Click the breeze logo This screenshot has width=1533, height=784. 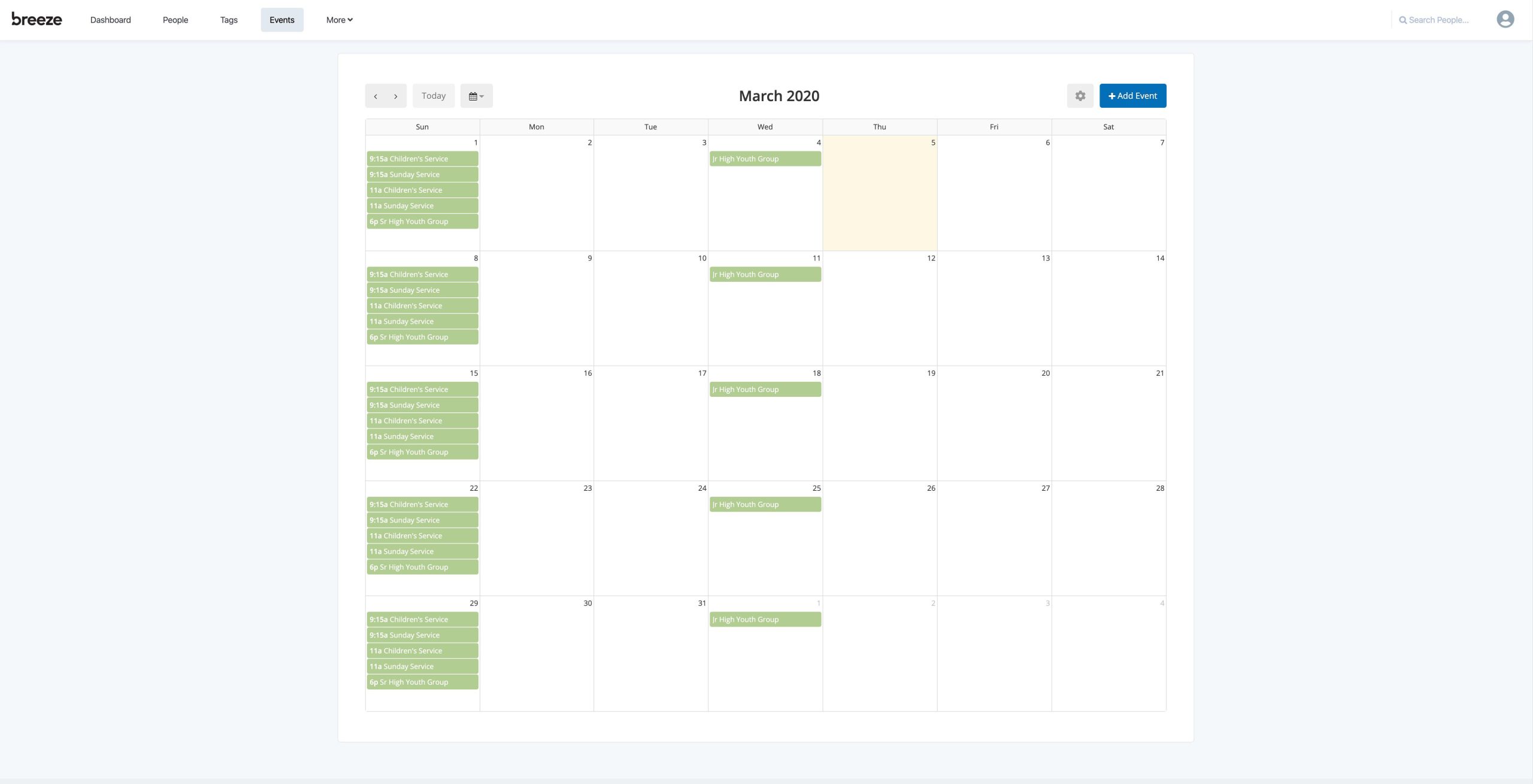tap(37, 19)
